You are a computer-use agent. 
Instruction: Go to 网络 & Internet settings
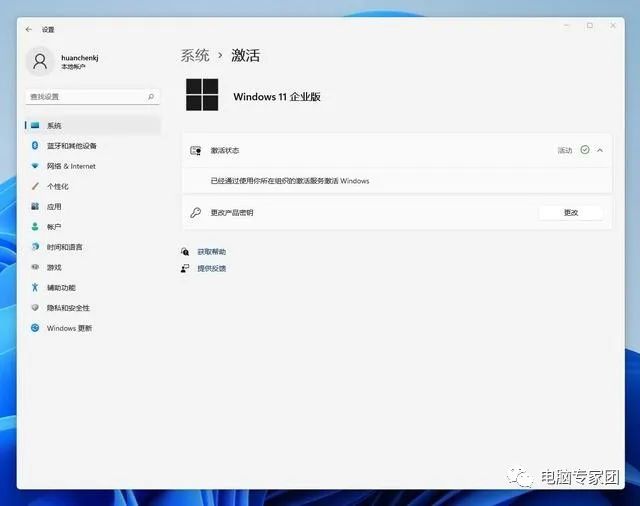pyautogui.click(x=71, y=166)
